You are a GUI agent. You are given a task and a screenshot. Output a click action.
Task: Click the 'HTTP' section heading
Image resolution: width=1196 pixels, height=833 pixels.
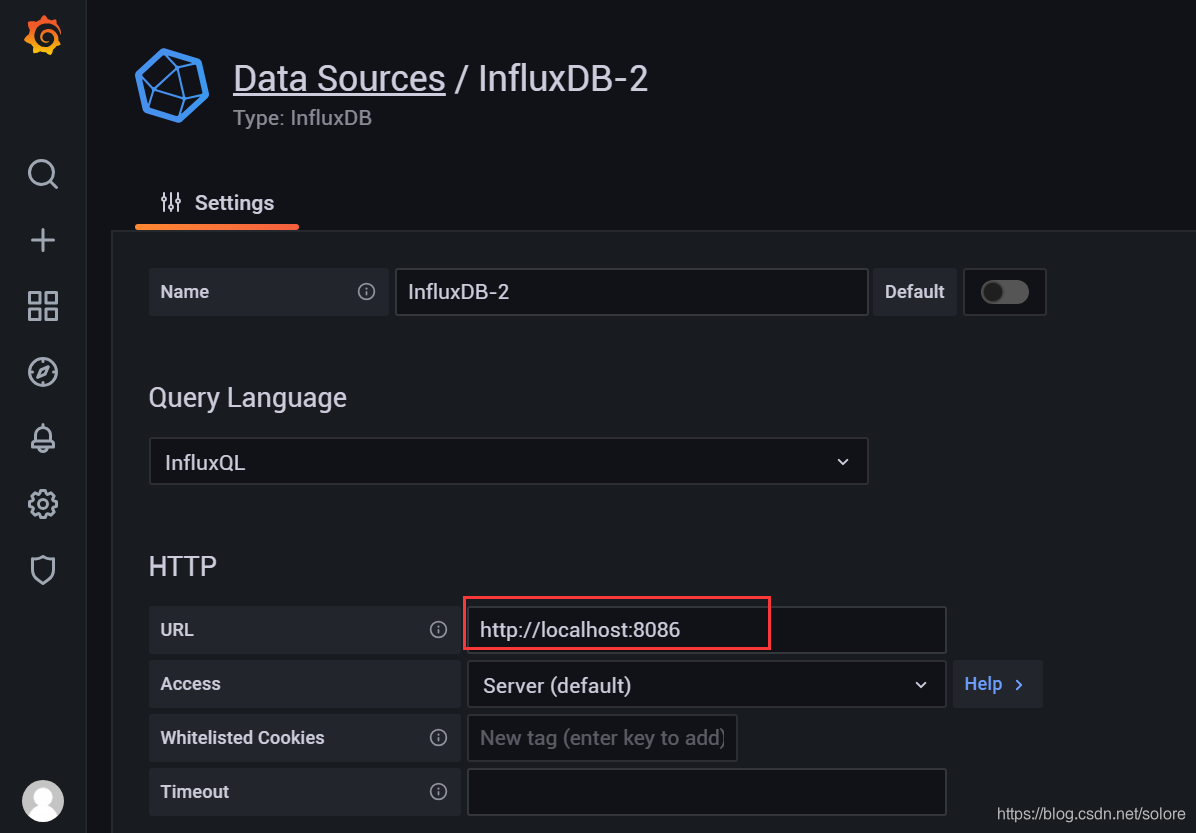tap(182, 566)
